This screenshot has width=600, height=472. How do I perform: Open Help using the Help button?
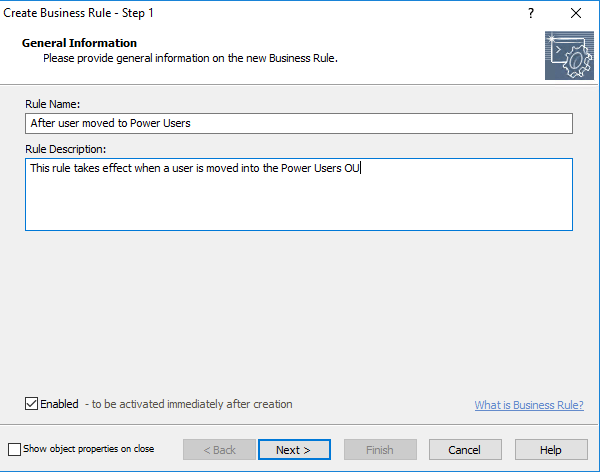[551, 450]
